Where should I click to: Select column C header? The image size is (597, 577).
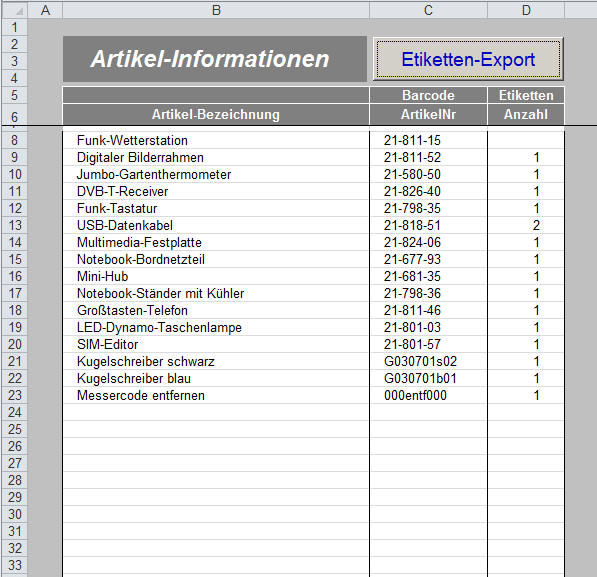click(428, 10)
